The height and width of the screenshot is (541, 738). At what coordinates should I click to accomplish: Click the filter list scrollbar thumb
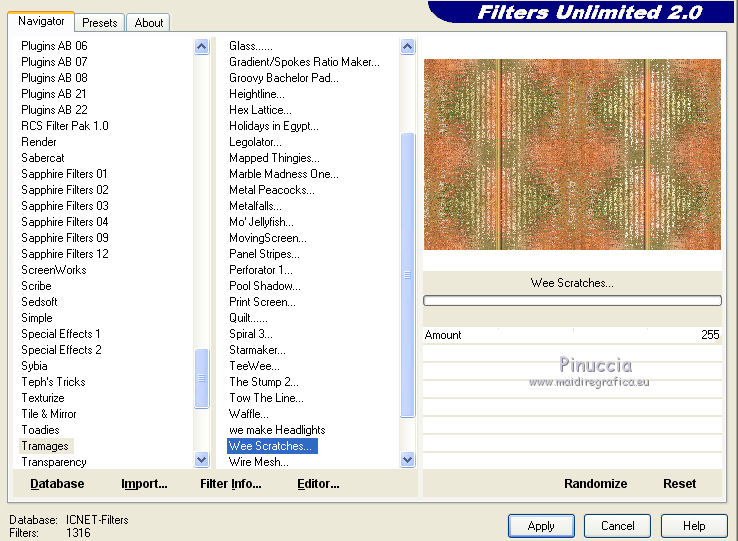pyautogui.click(x=408, y=275)
